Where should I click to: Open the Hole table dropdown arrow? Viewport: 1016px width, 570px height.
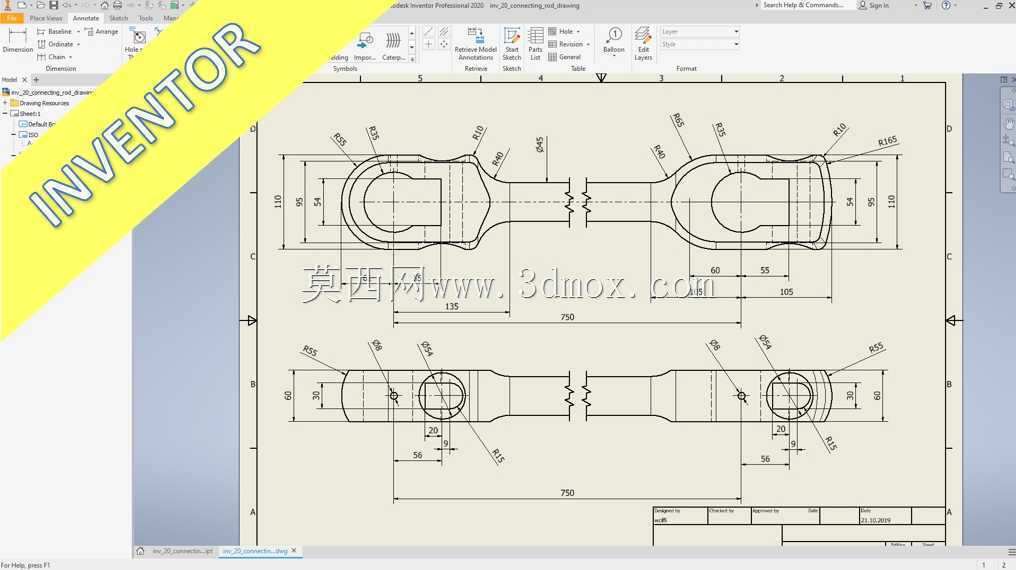pyautogui.click(x=578, y=32)
